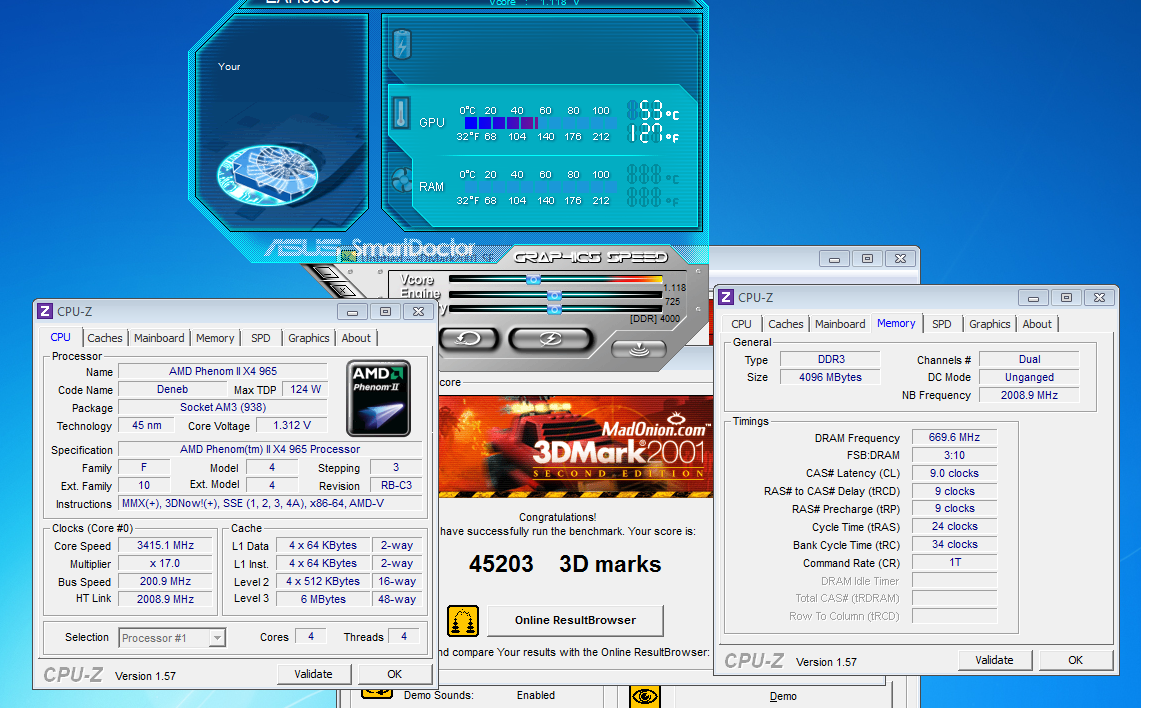The image size is (1152, 708).
Task: Click the Core Speed value 3415.1 MHz
Action: [165, 546]
